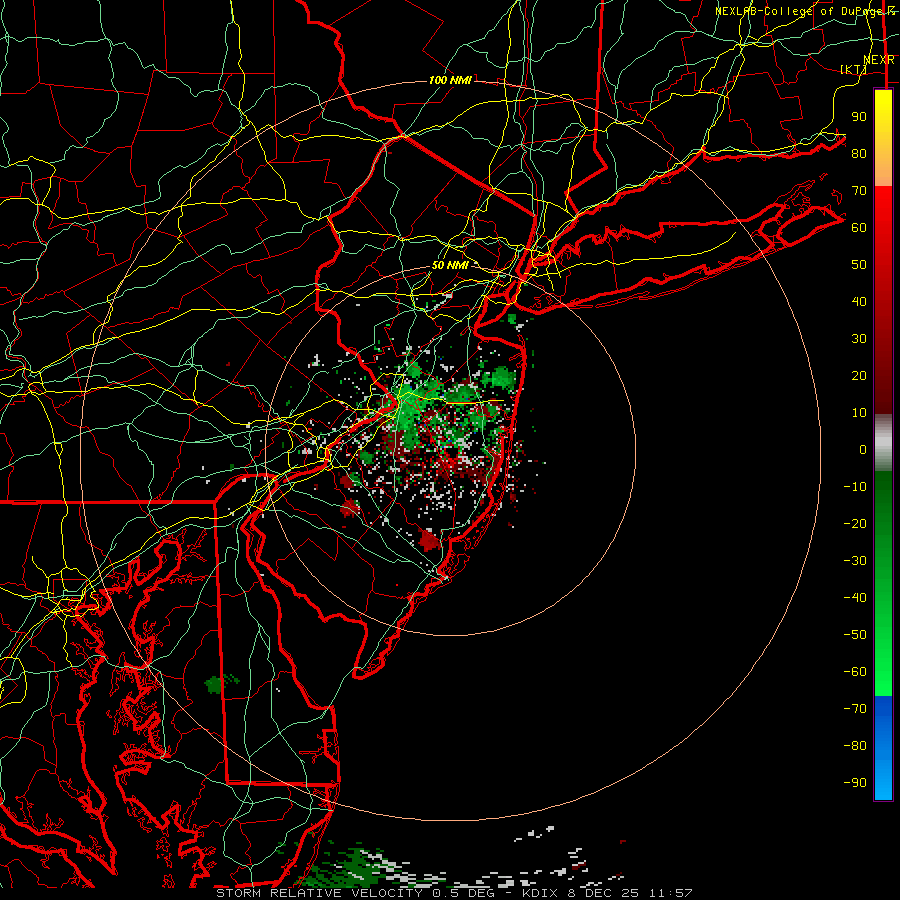The width and height of the screenshot is (900, 900).
Task: Click the 30 value on velocity scale
Action: click(859, 339)
